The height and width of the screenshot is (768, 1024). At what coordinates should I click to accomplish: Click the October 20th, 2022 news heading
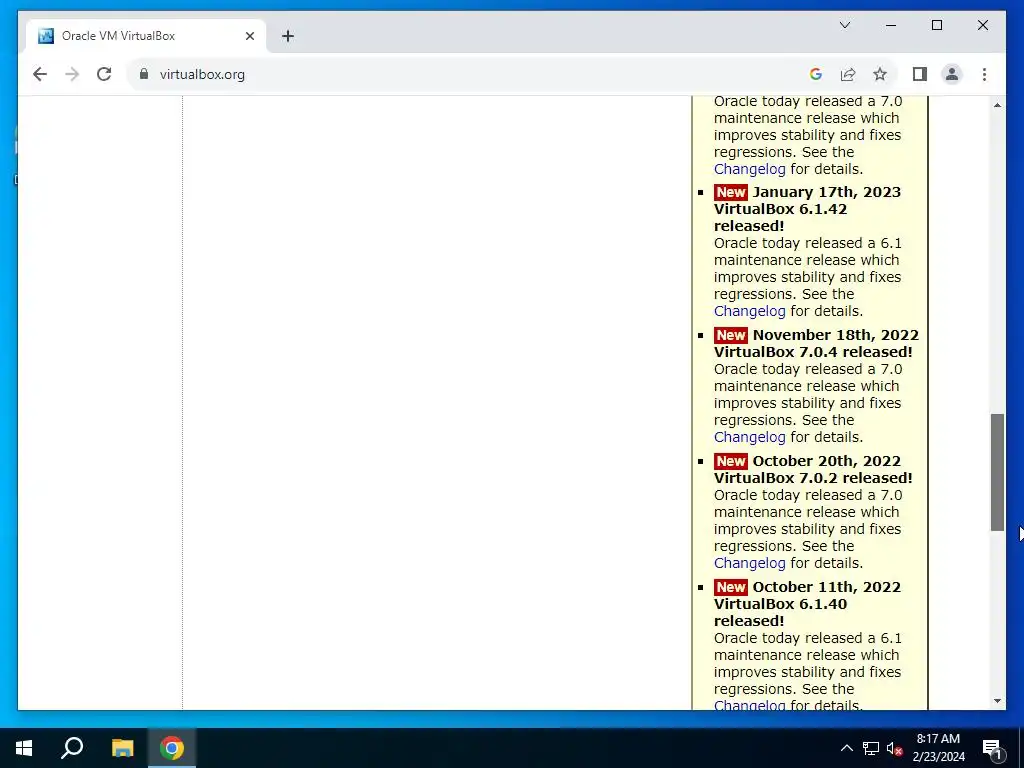tap(826, 461)
